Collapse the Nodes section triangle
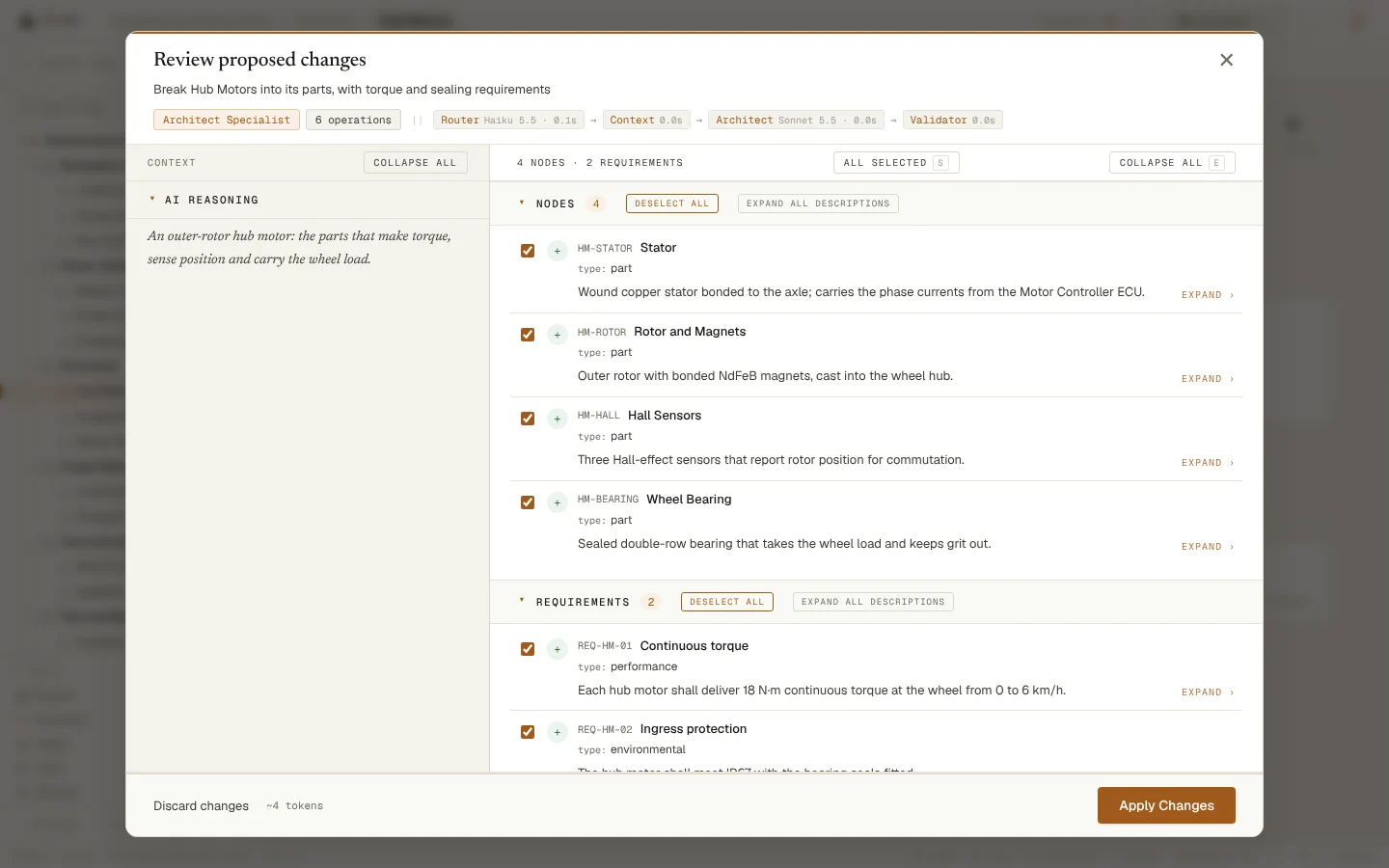1389x868 pixels. click(x=522, y=203)
